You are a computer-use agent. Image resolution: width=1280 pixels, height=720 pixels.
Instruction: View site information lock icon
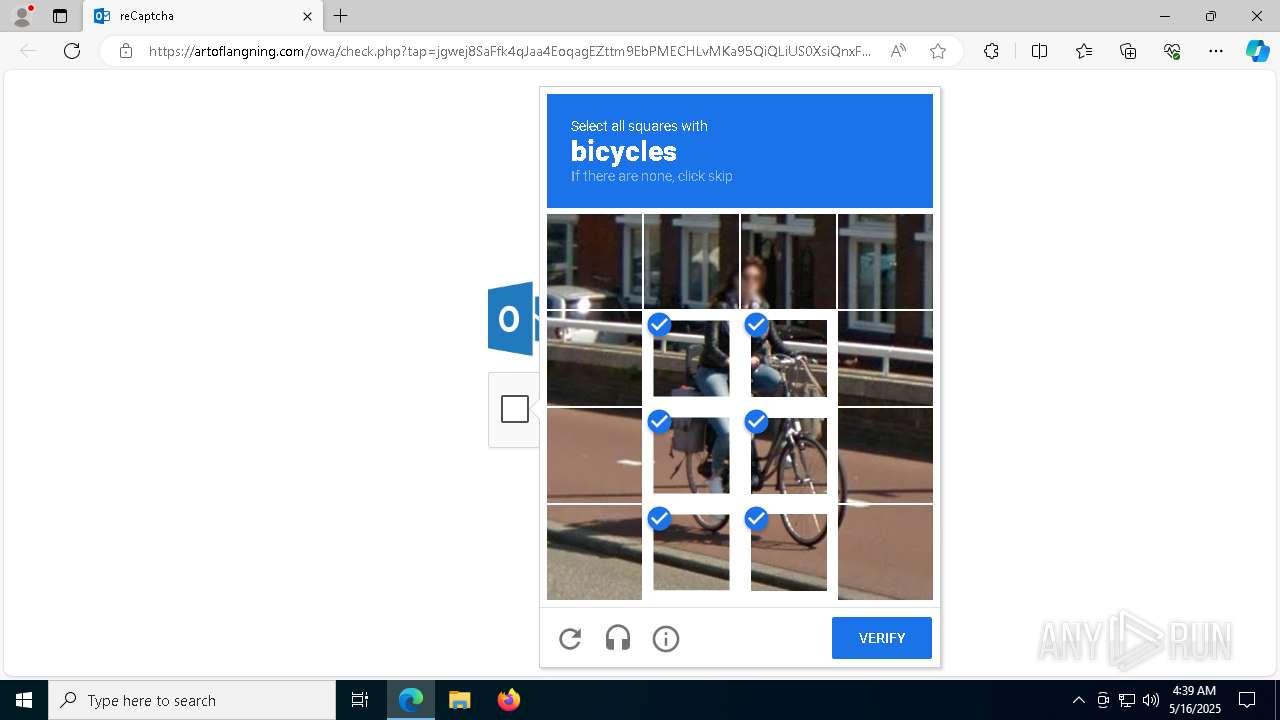click(126, 51)
